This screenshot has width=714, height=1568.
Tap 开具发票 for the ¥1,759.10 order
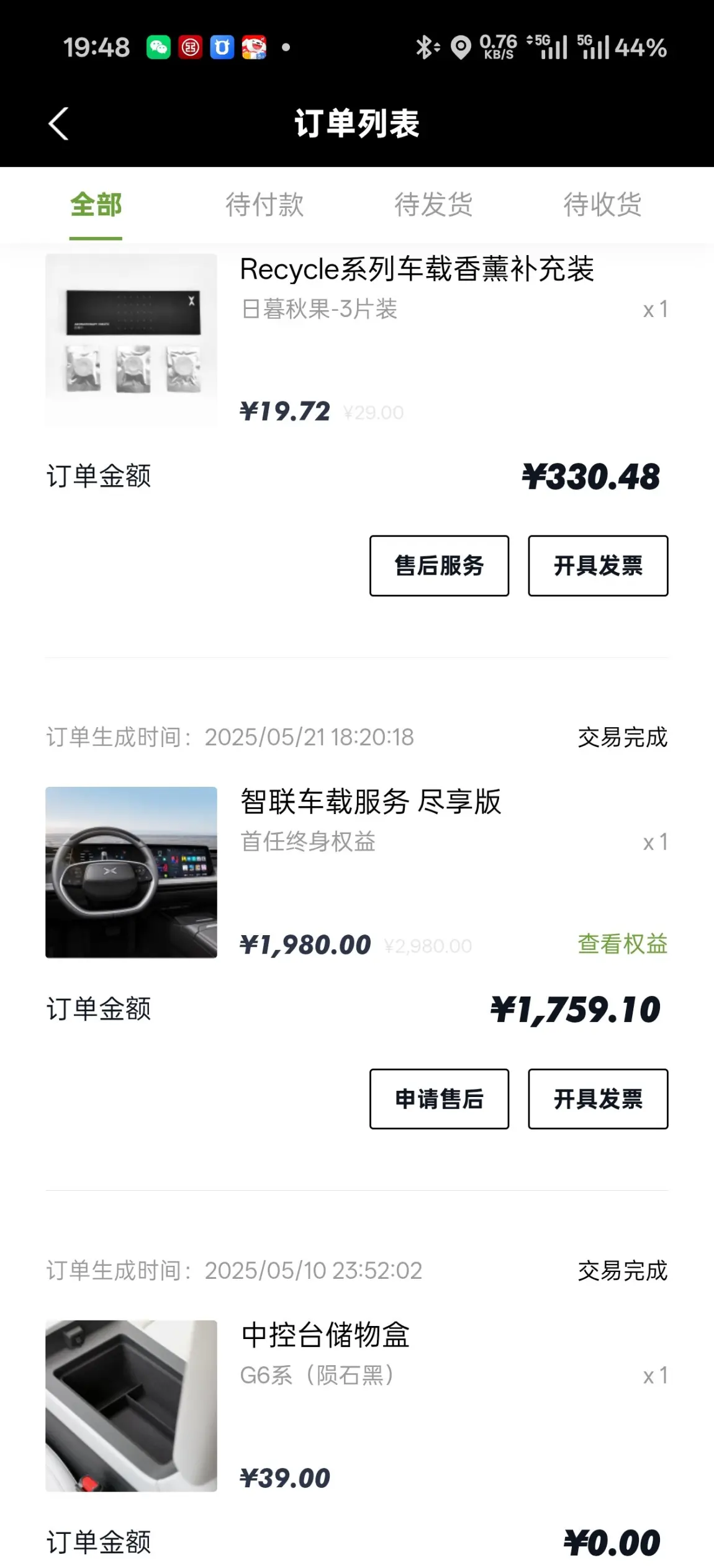(x=598, y=1099)
